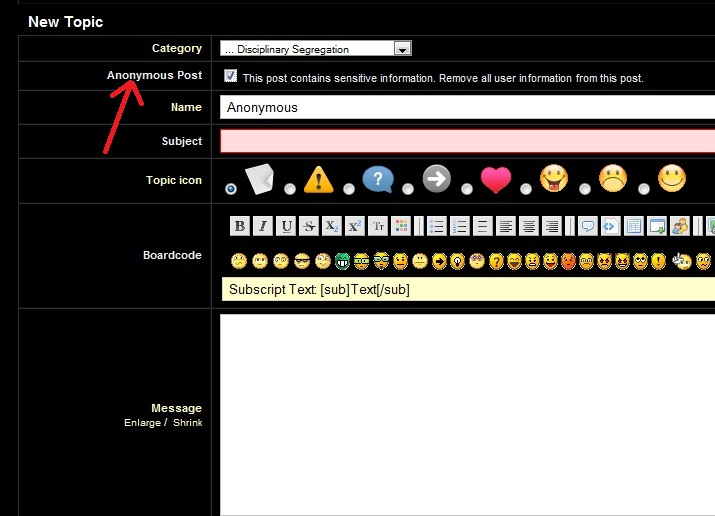The height and width of the screenshot is (516, 715).
Task: Click the font size Tт button
Action: [378, 226]
